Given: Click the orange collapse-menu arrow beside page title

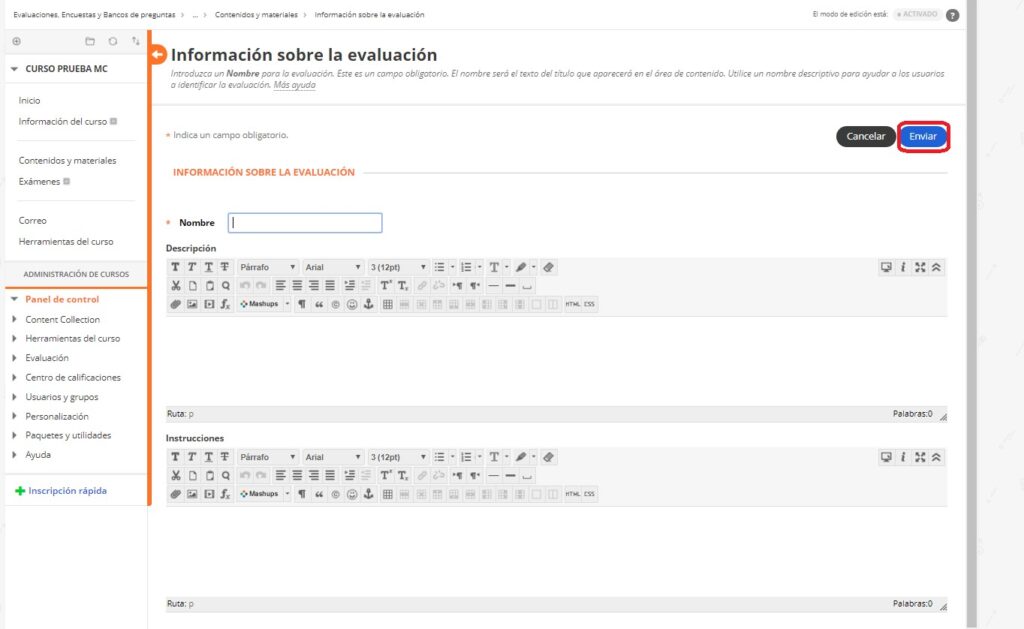Looking at the screenshot, I should coord(157,55).
